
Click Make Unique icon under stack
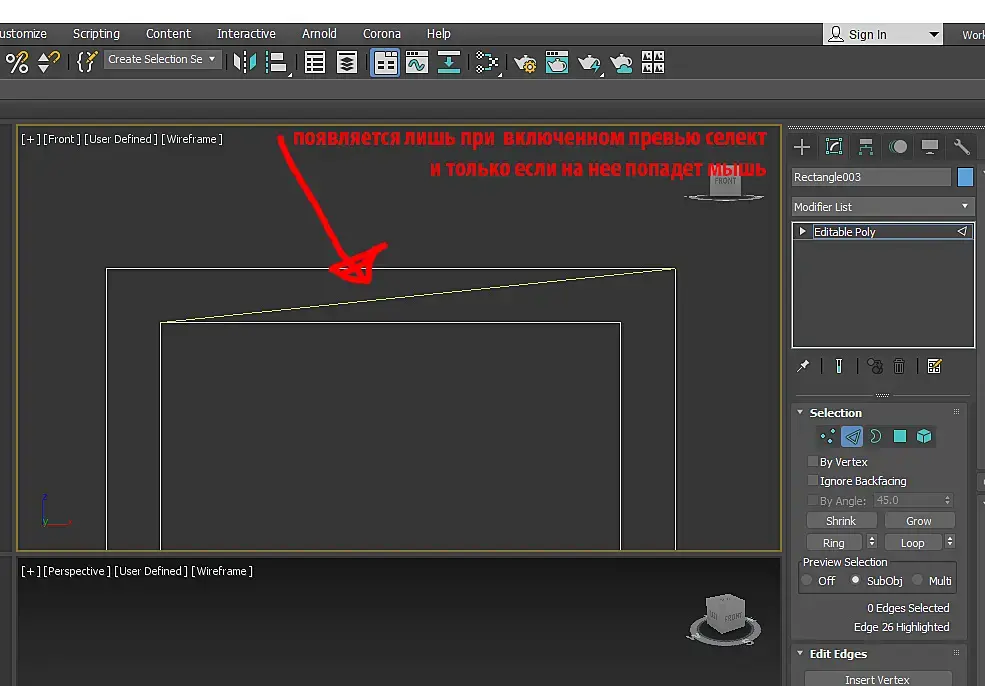tap(874, 366)
